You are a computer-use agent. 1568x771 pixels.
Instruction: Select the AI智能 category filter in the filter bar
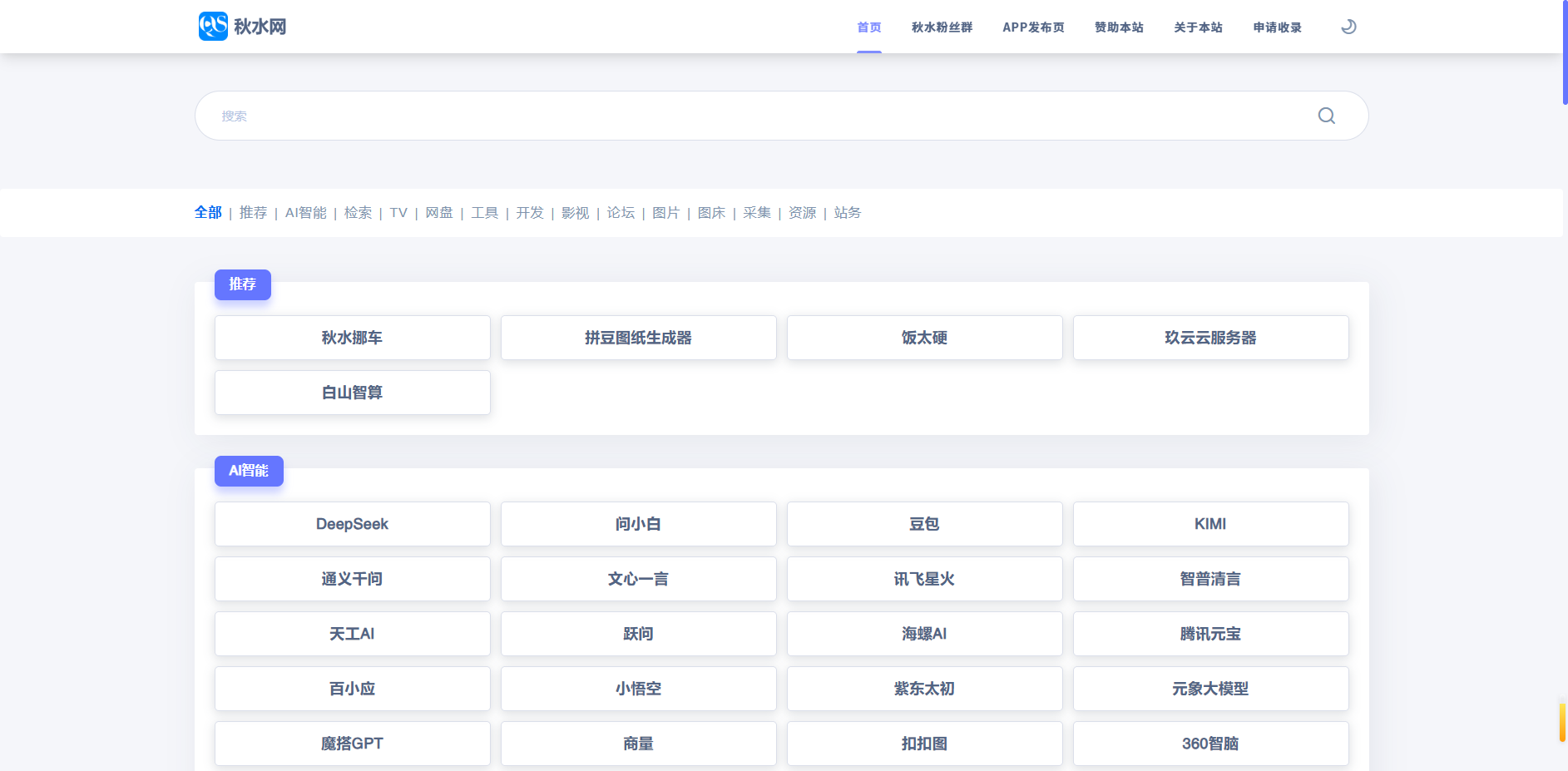pyautogui.click(x=305, y=213)
